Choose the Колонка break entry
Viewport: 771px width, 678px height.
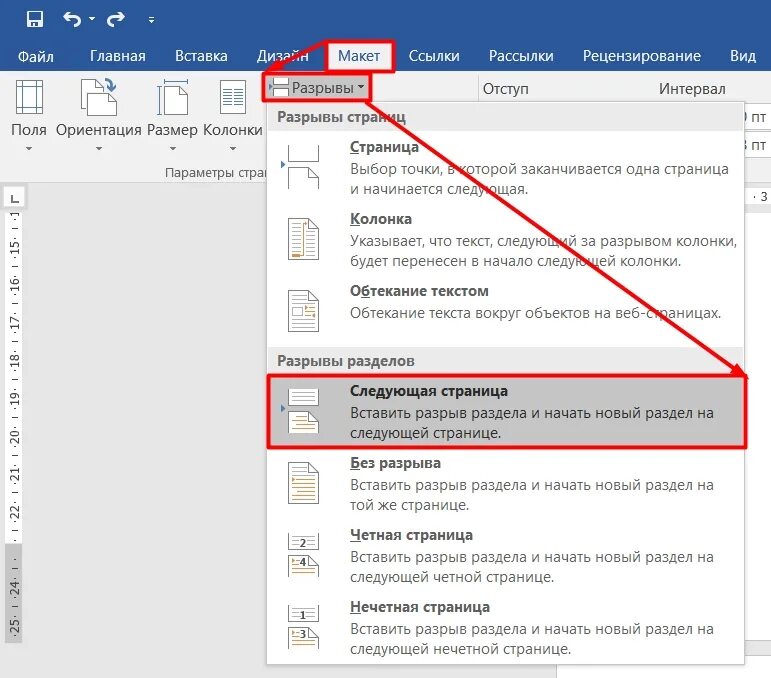[505, 239]
